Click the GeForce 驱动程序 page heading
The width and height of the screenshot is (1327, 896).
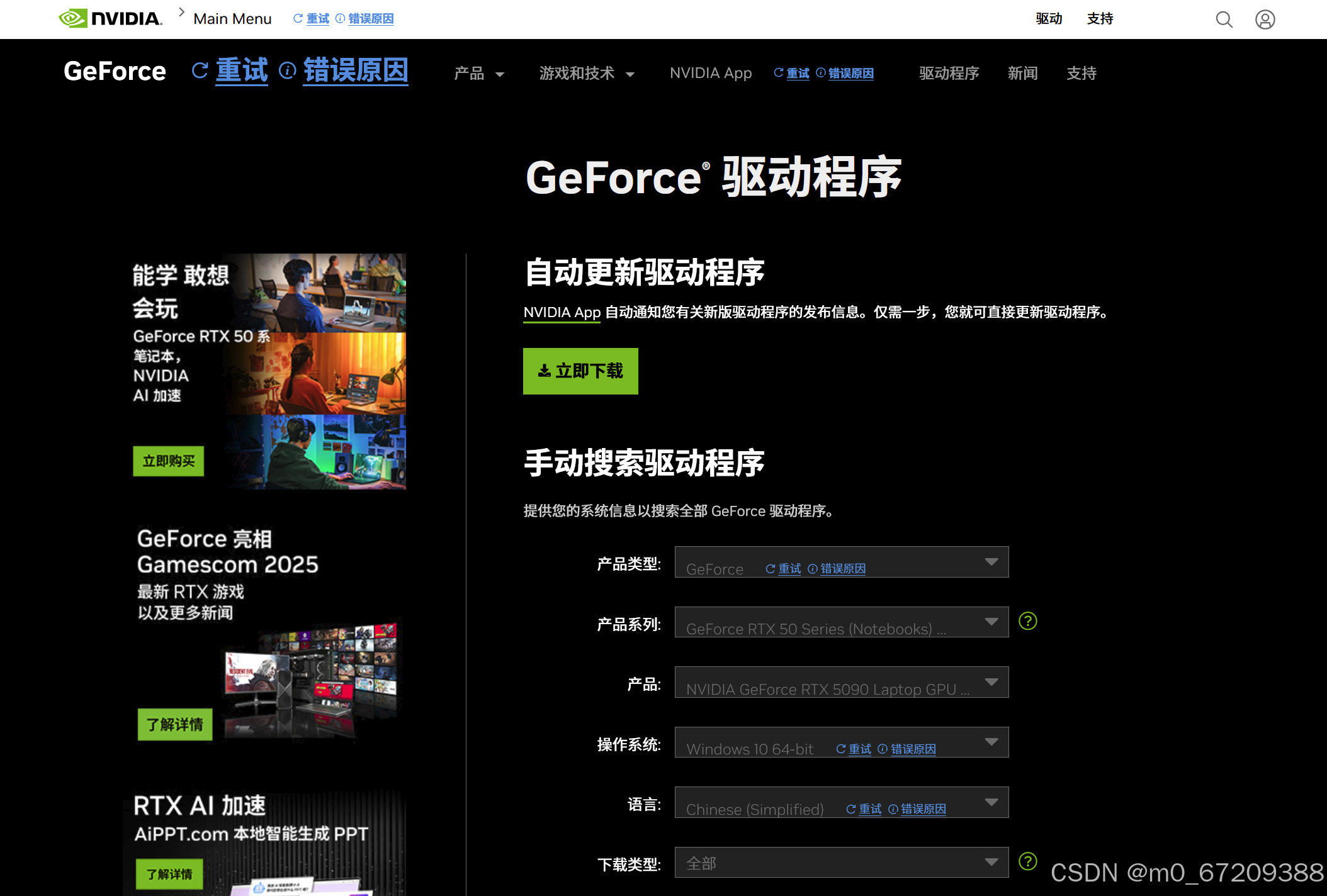[713, 177]
